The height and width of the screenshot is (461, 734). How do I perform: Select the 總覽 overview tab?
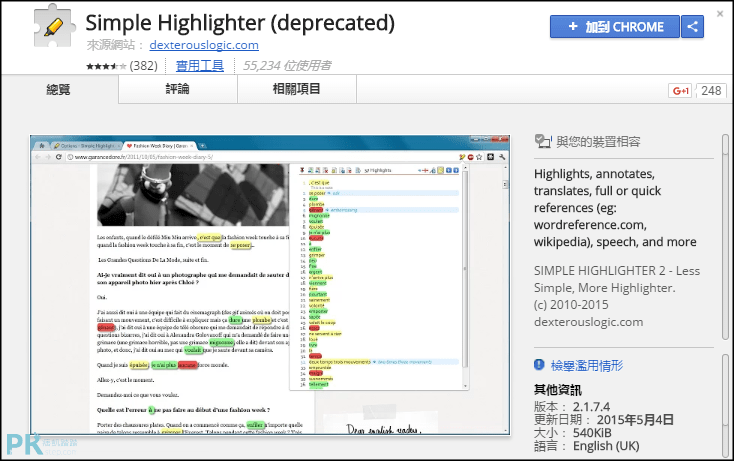tap(59, 89)
